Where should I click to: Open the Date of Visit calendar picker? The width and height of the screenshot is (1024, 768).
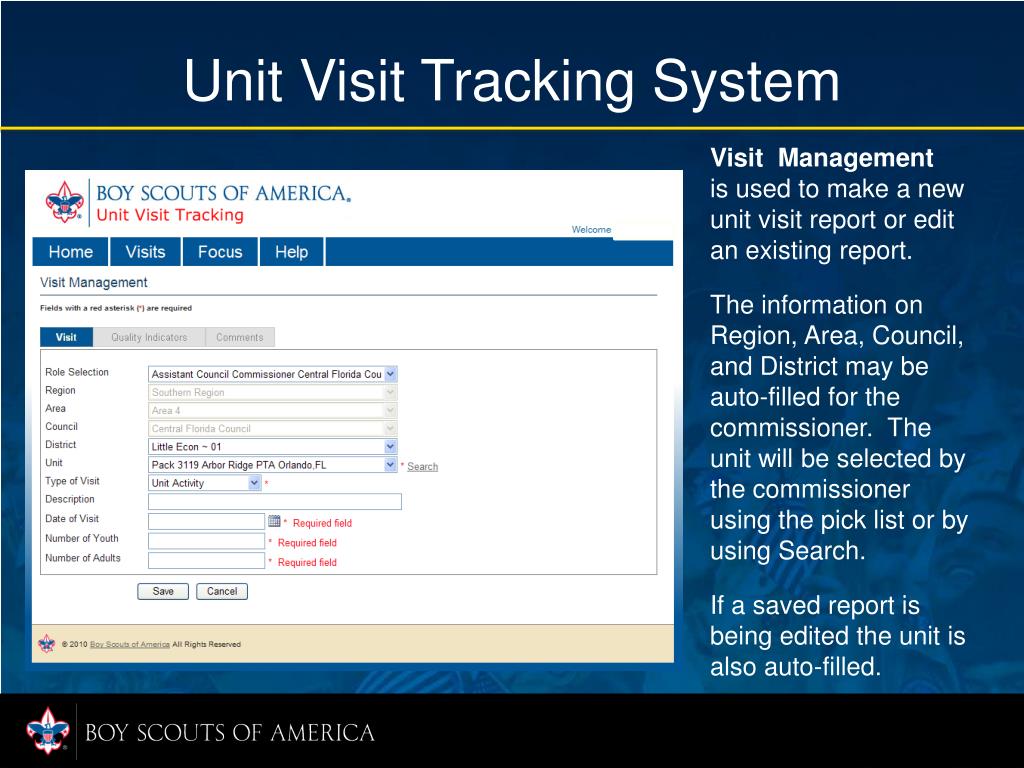point(274,520)
